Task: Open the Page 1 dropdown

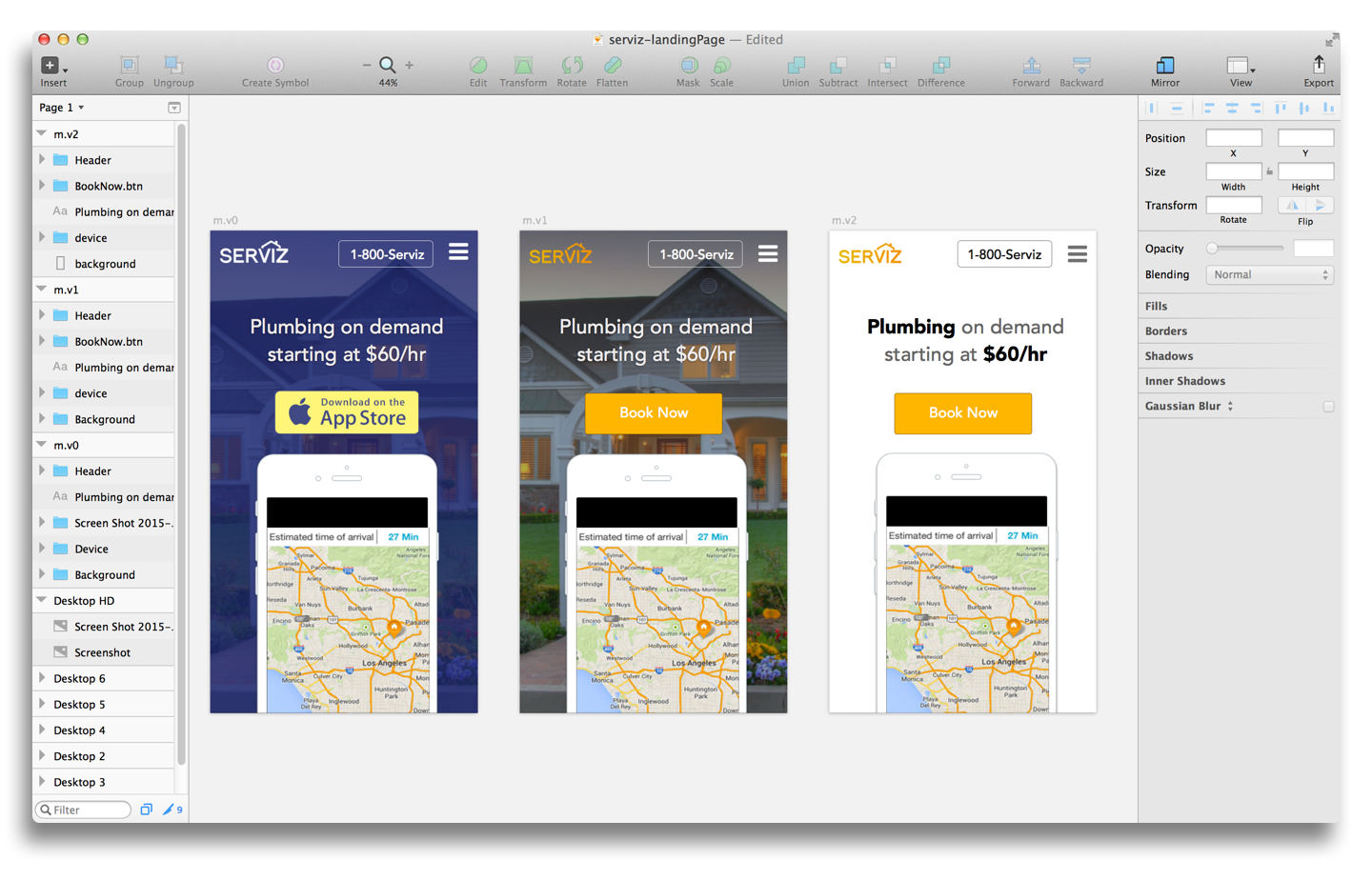Action: (x=62, y=108)
